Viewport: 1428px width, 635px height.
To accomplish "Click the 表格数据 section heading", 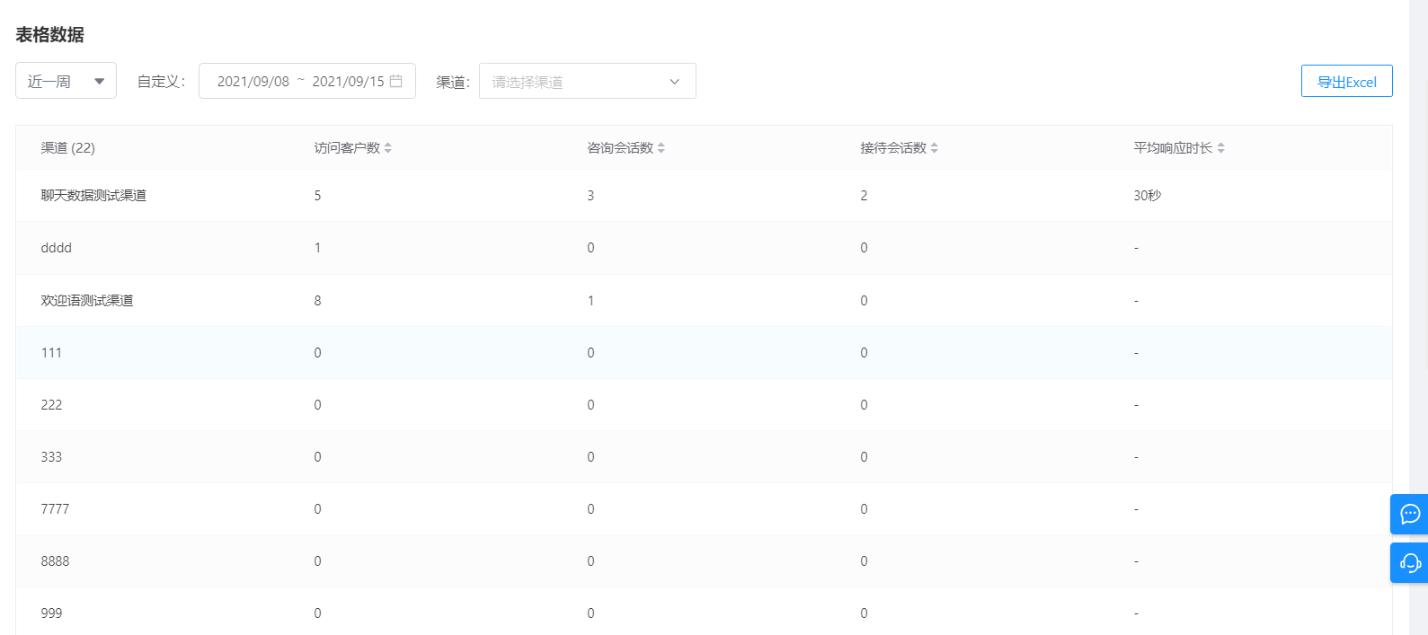I will 49,35.
